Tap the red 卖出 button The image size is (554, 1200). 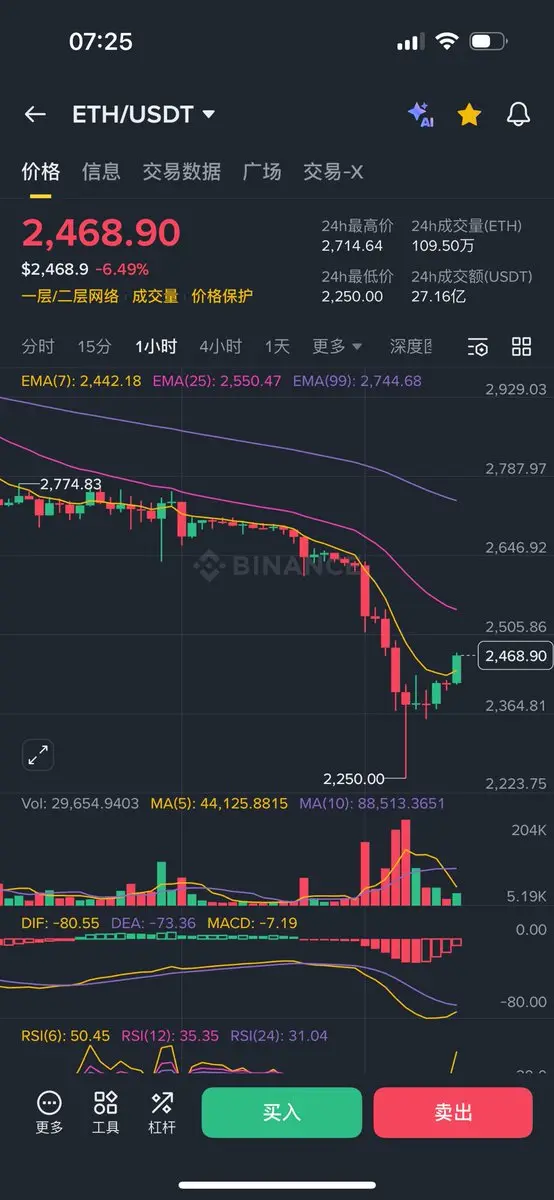tap(453, 1112)
